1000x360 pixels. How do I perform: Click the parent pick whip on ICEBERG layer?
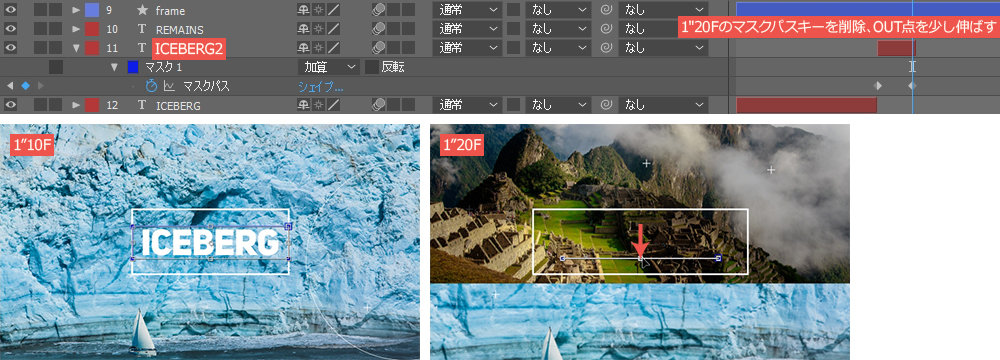click(x=605, y=105)
